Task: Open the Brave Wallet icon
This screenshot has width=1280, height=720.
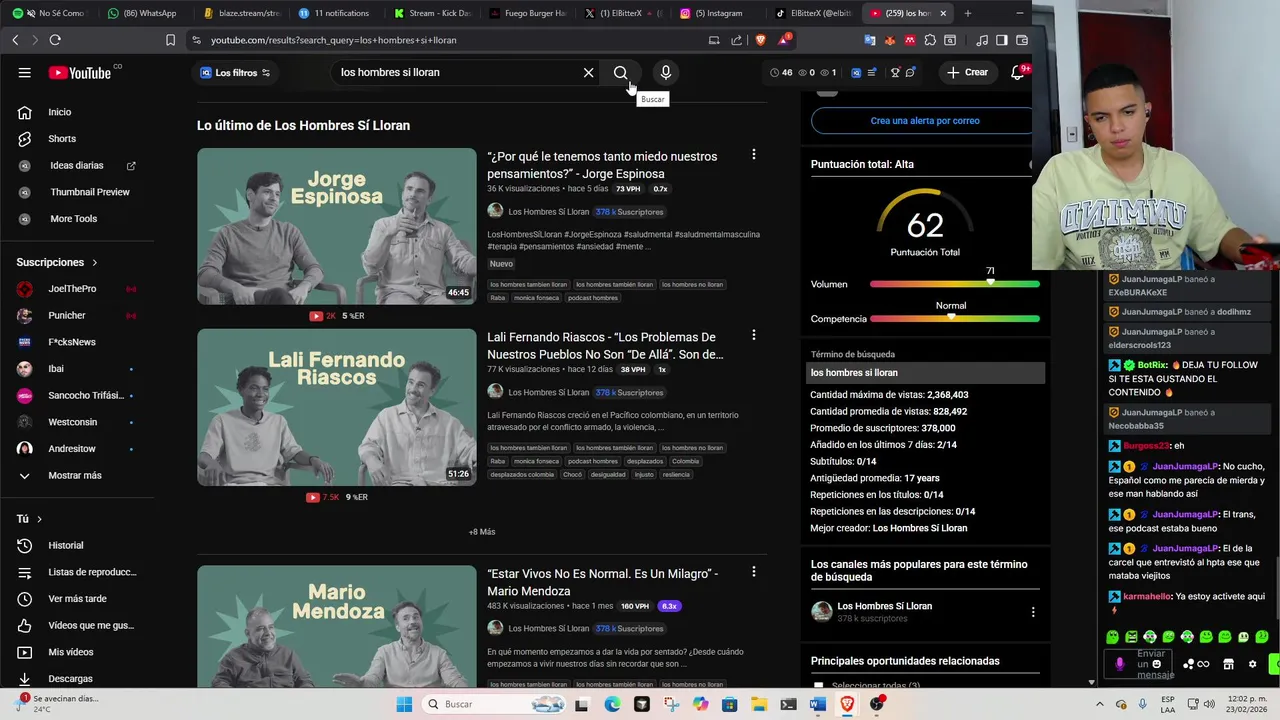Action: [1022, 40]
